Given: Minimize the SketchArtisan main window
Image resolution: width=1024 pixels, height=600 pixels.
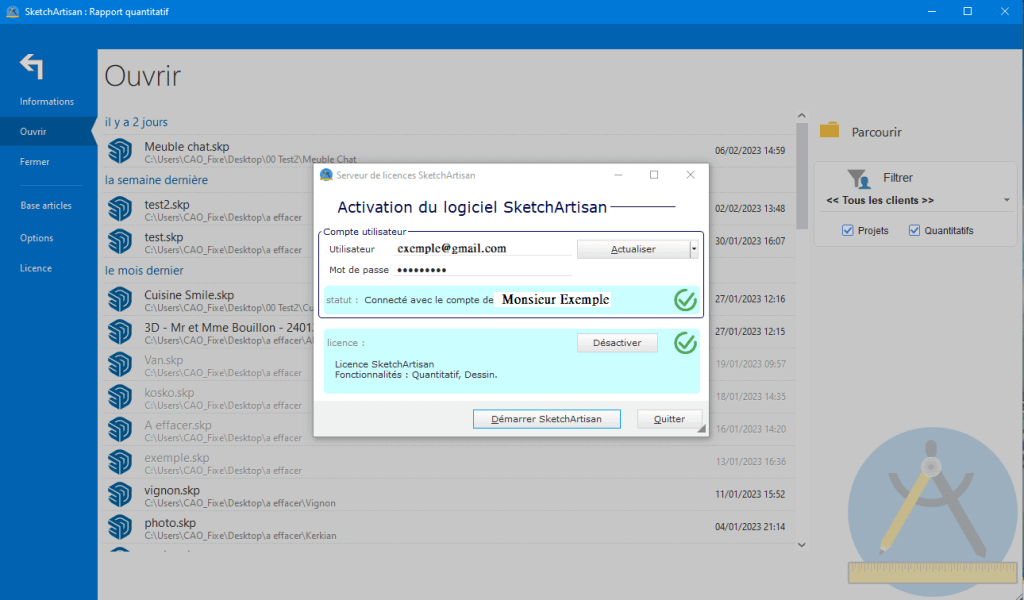Looking at the screenshot, I should 931,12.
